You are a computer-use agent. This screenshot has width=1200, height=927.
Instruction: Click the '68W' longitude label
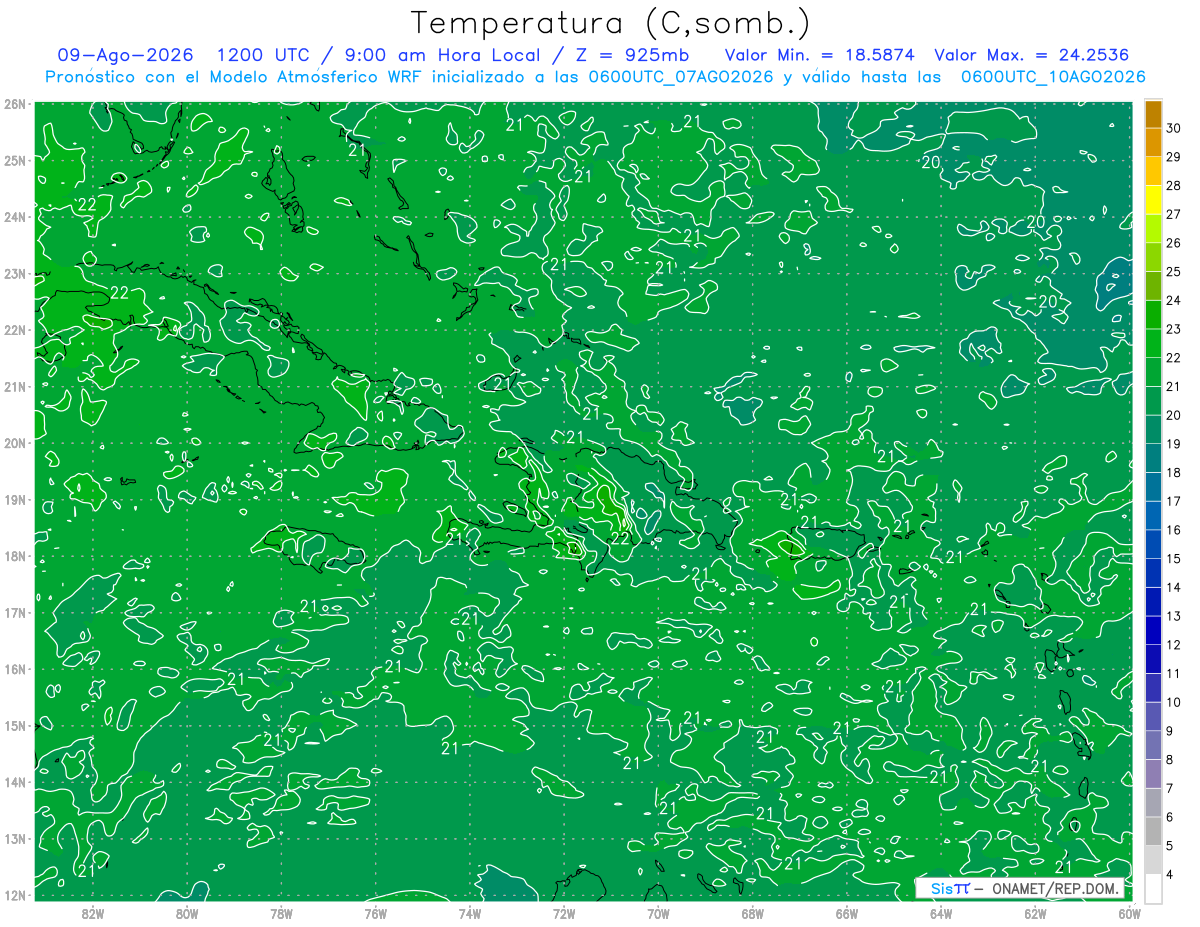(x=752, y=913)
